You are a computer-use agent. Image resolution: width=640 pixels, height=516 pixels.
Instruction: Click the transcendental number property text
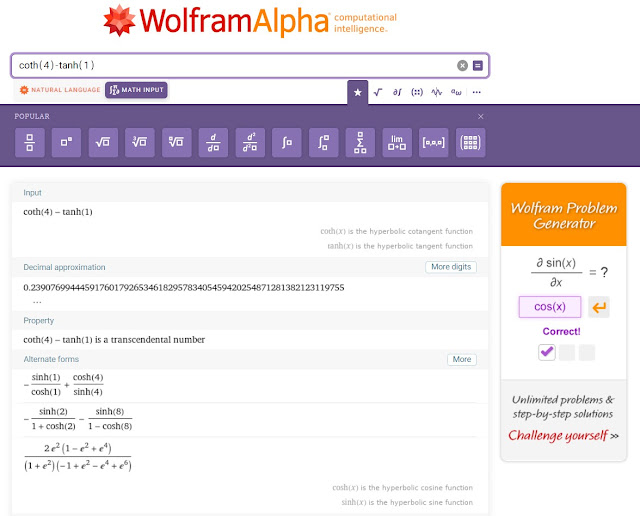[114, 340]
